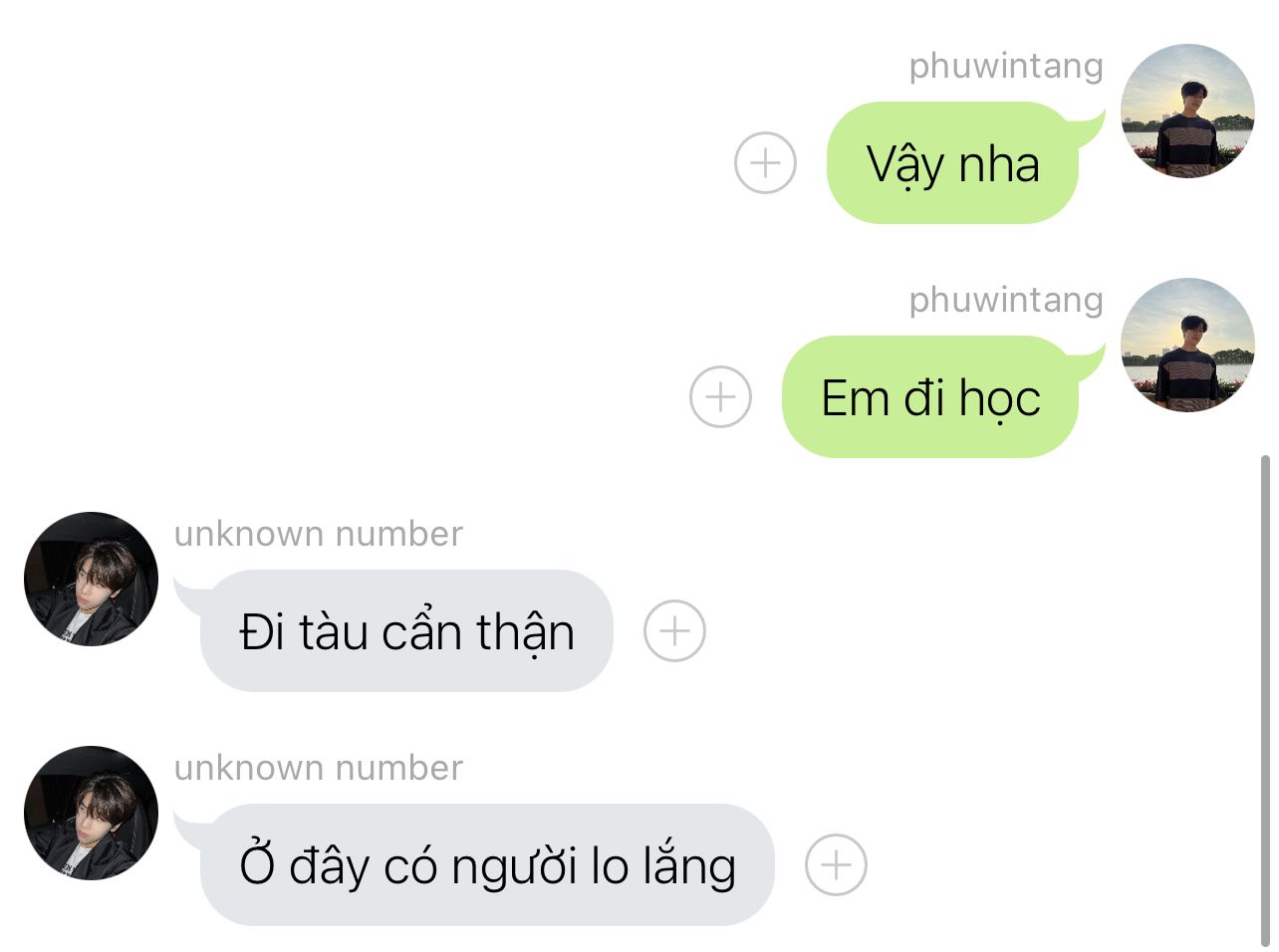Open phuwintang avatar beside 'Em đi học'
1279x952 pixels.
coord(1187,345)
